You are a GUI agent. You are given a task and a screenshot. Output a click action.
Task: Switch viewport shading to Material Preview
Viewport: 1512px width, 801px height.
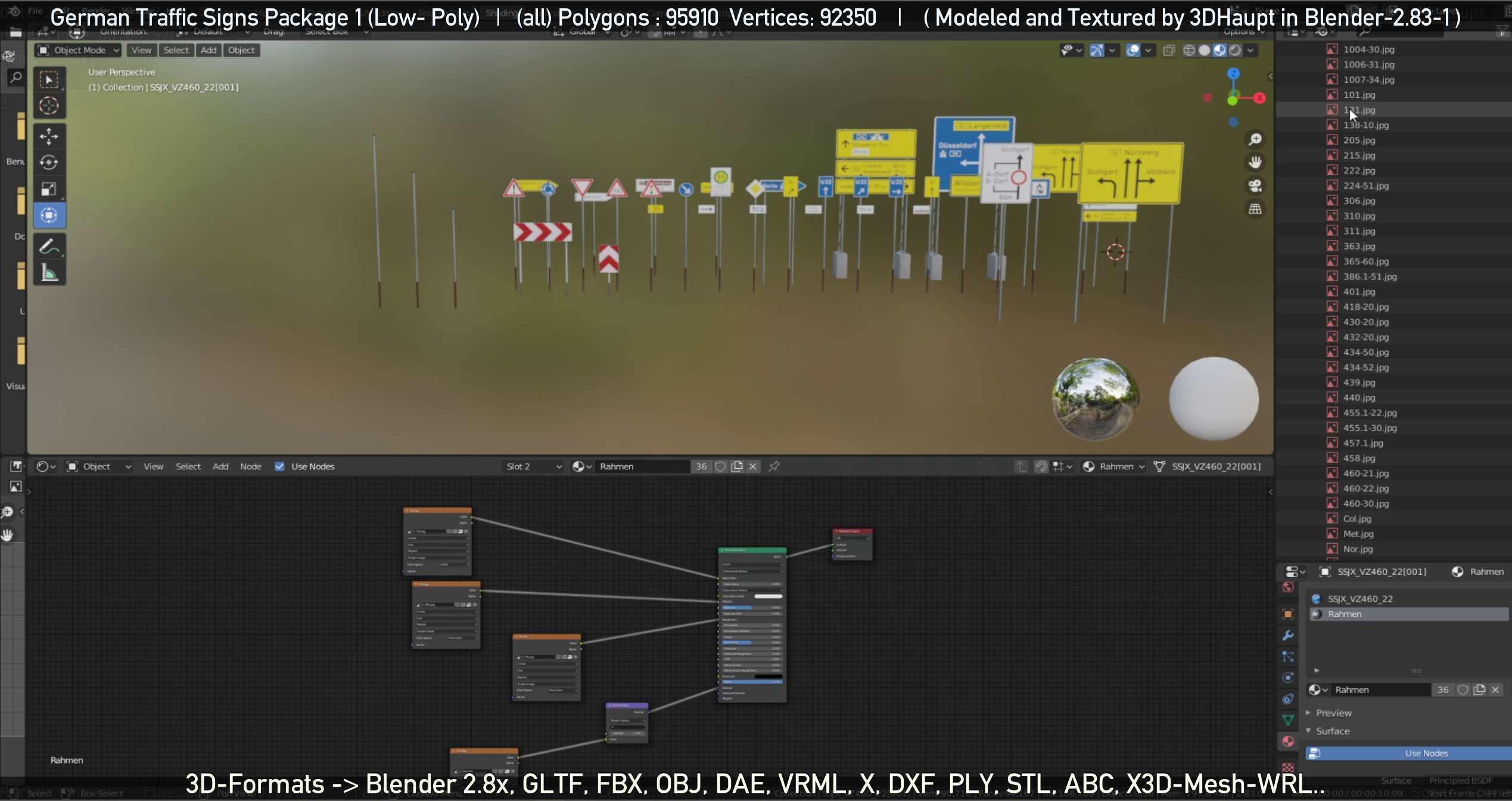pos(1220,51)
